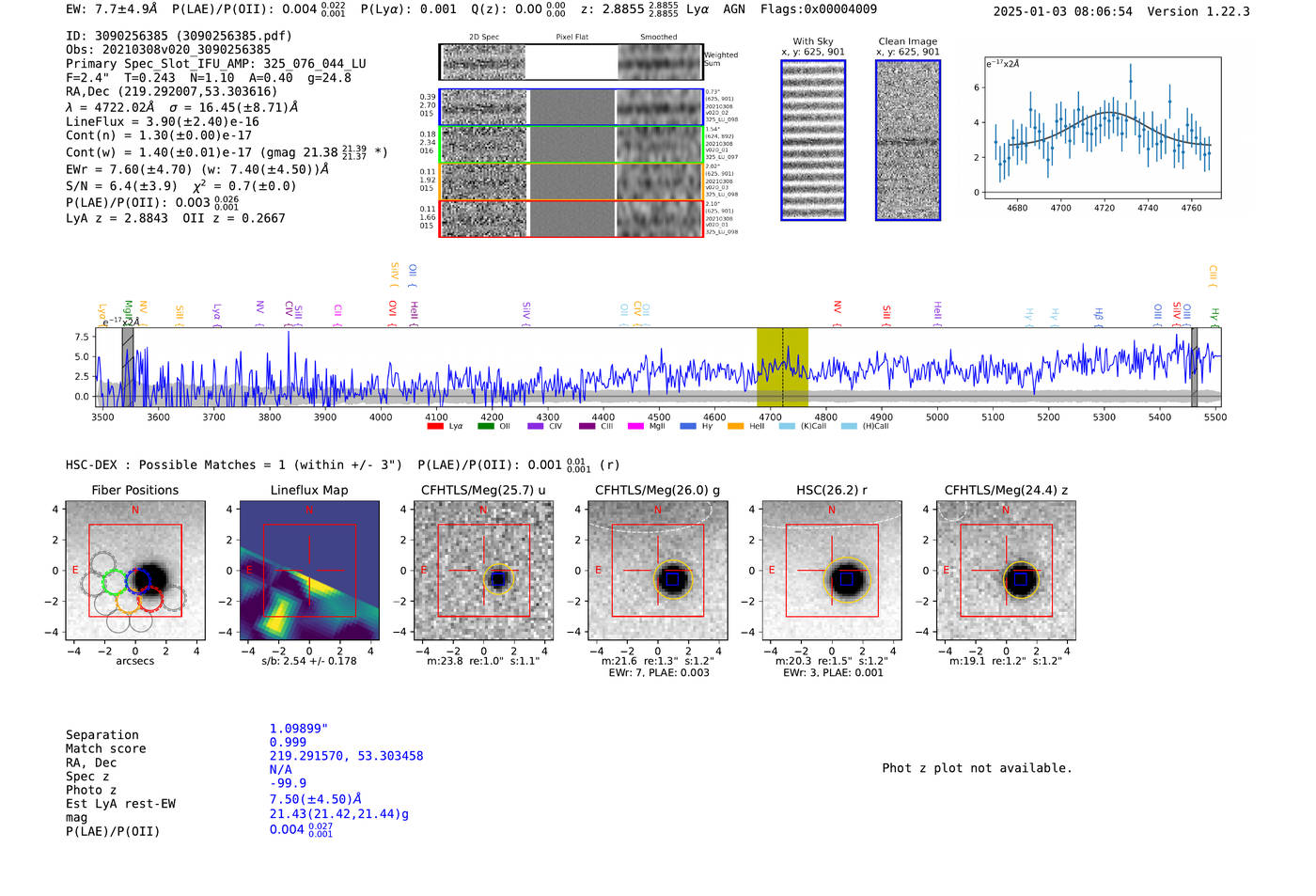Select the orange-outlined fiber spectrum row
1316x896 pixels.
[571, 181]
